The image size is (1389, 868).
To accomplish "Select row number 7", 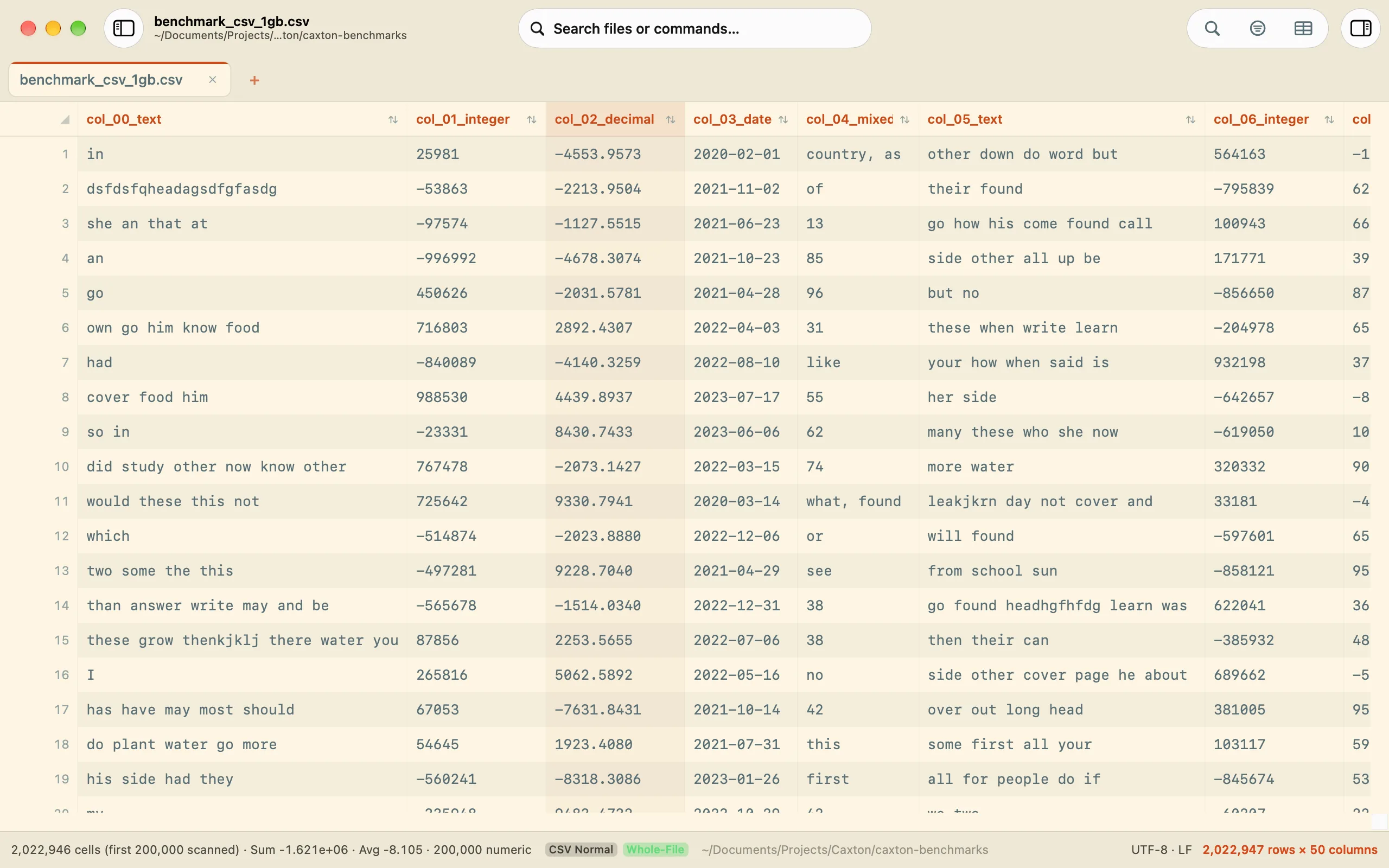I will (65, 362).
